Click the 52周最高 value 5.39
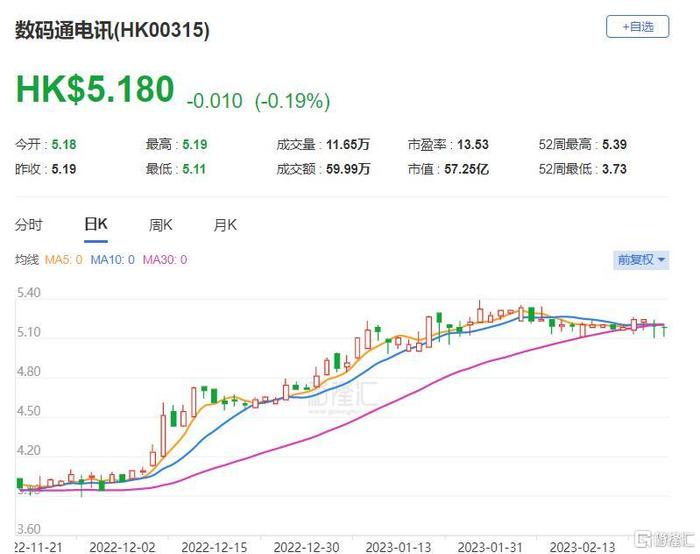The height and width of the screenshot is (554, 700). coord(614,145)
